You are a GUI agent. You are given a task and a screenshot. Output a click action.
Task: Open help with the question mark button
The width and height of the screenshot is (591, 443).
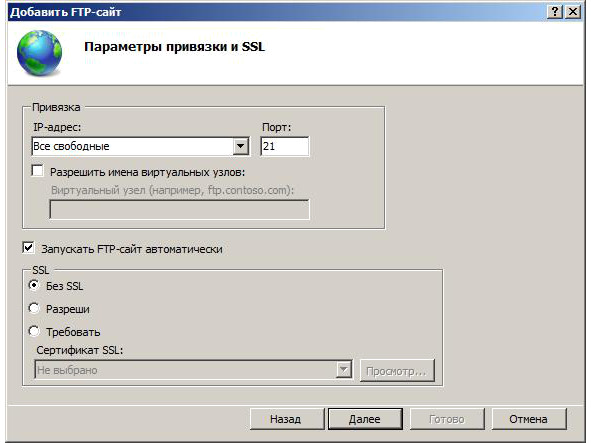pyautogui.click(x=555, y=12)
